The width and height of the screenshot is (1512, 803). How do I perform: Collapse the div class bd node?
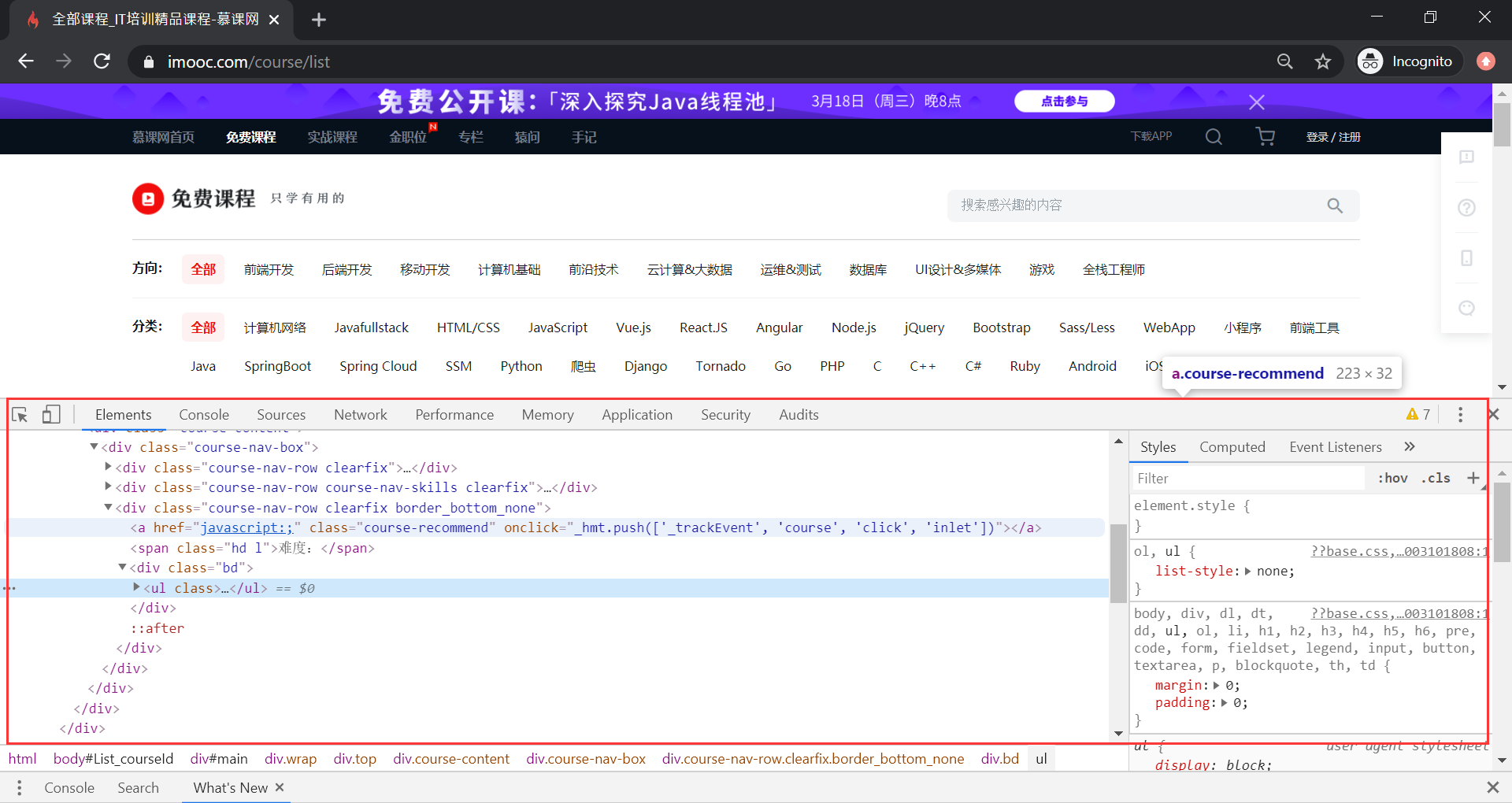(122, 567)
